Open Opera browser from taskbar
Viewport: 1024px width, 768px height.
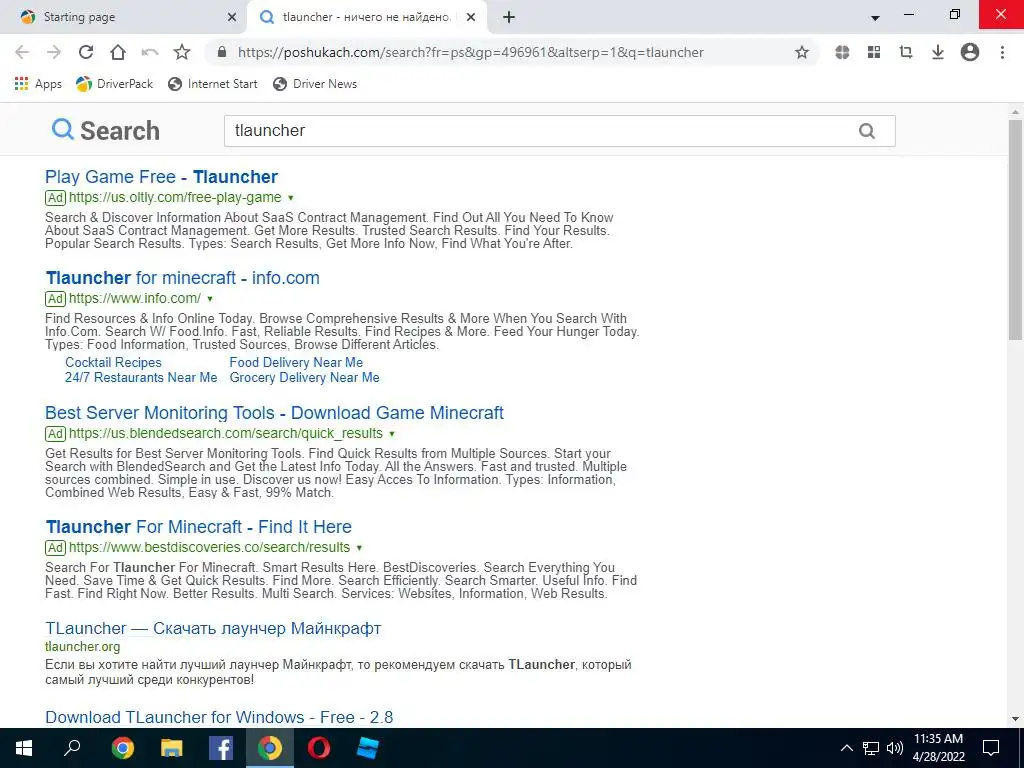click(x=319, y=748)
